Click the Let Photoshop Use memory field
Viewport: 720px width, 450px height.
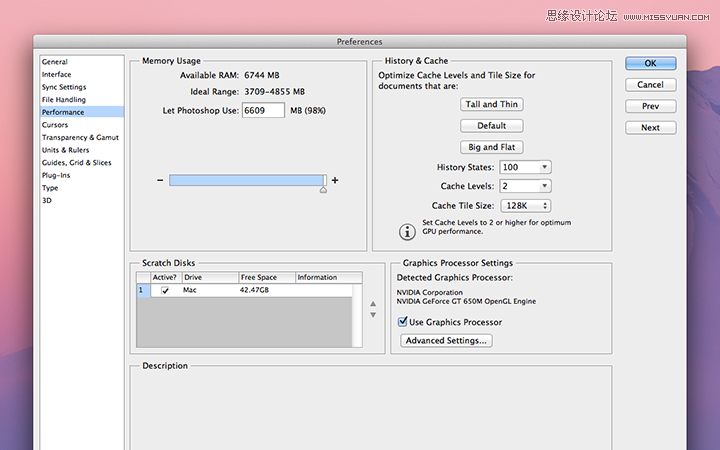click(x=263, y=111)
